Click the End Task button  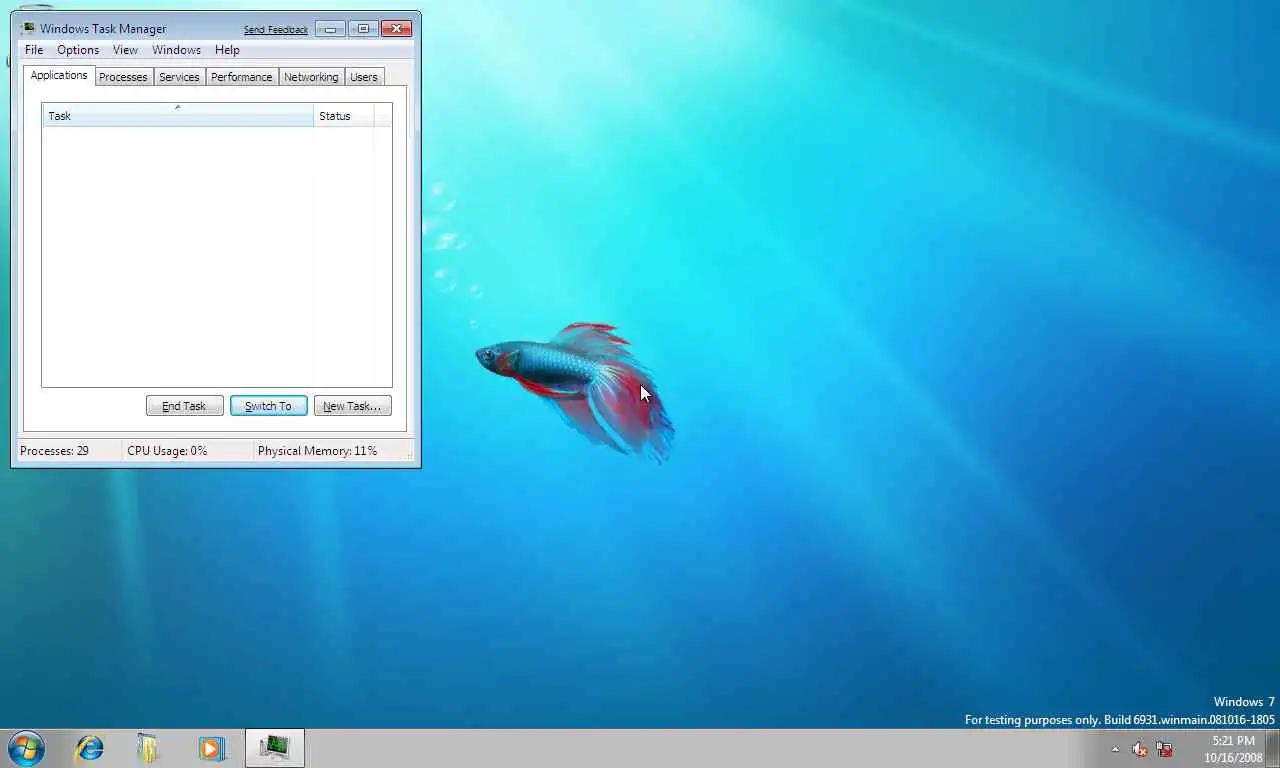click(184, 406)
